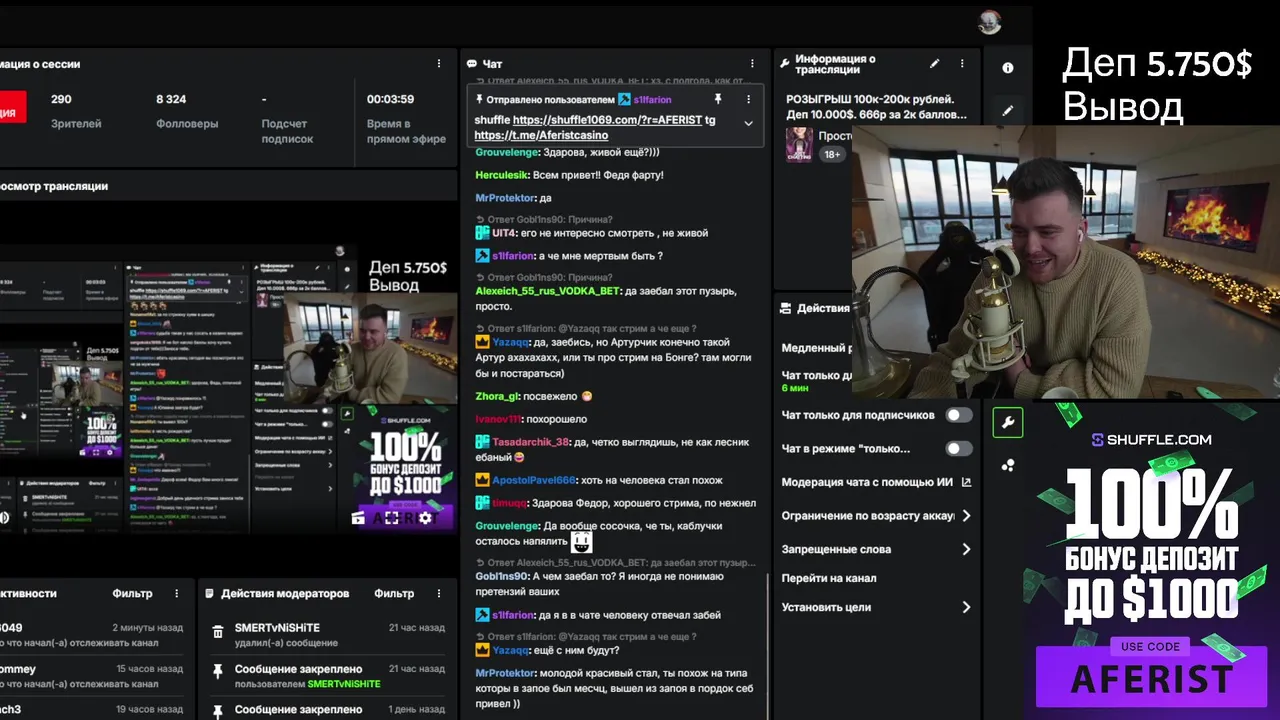Click the 00:03:59 live time value
Viewport: 1280px width, 720px height.
tap(390, 99)
